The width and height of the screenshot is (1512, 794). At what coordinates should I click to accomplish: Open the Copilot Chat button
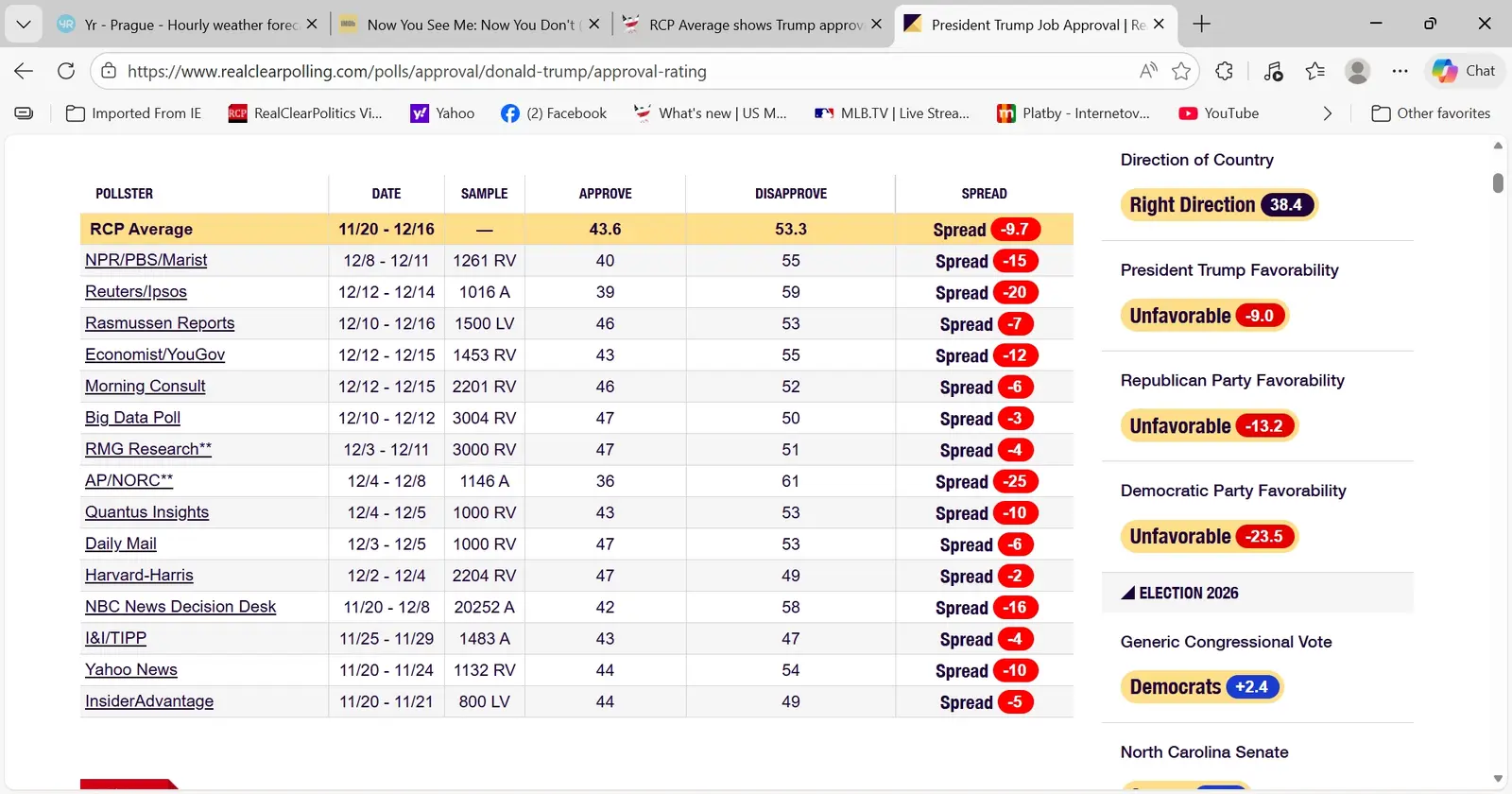pos(1464,71)
